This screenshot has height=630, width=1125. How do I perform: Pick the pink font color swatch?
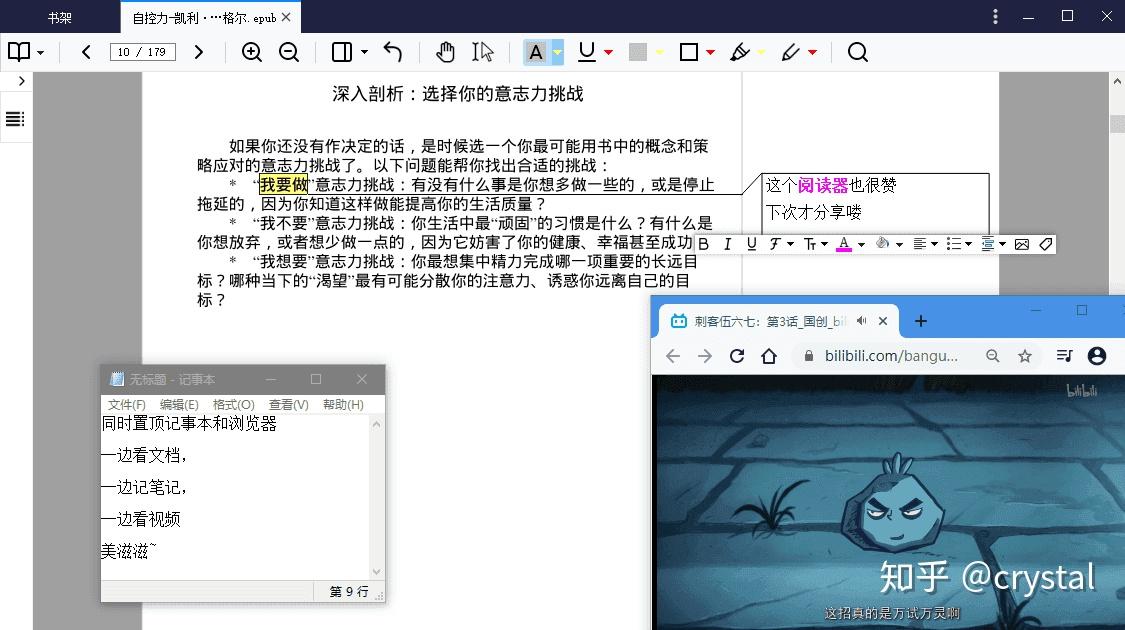845,248
